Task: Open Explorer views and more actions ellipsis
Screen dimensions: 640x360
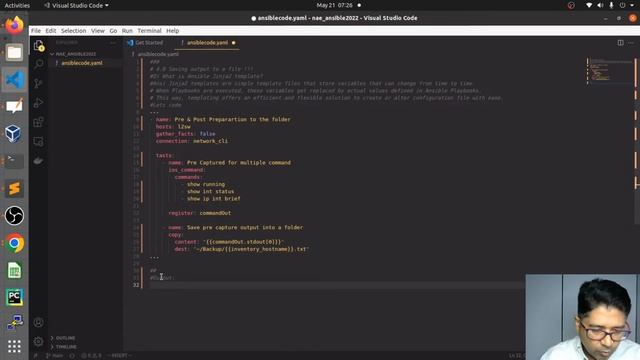Action: tap(113, 42)
